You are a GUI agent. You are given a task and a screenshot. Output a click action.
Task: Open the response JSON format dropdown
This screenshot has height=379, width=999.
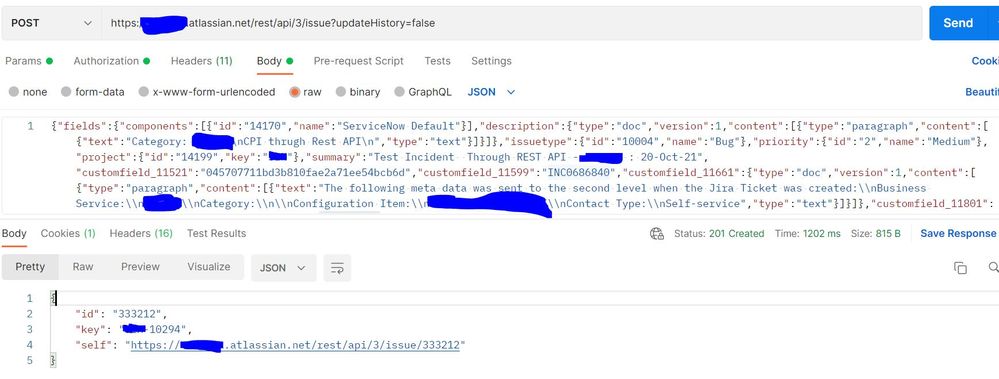[284, 268]
